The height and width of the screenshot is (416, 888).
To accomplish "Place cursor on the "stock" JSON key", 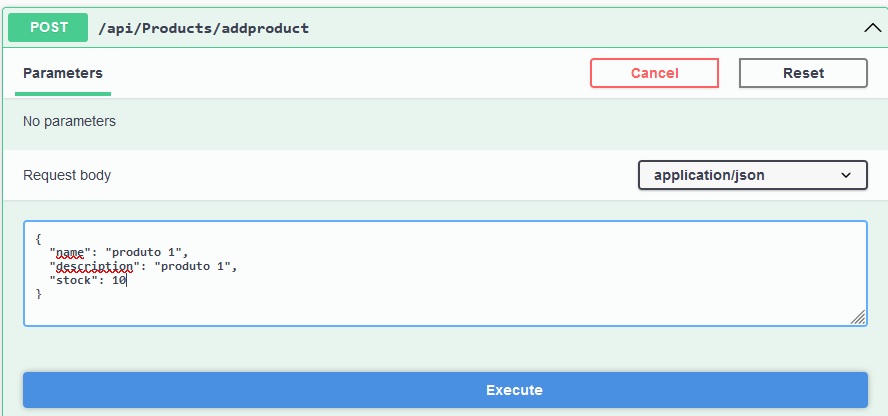I will 73,280.
